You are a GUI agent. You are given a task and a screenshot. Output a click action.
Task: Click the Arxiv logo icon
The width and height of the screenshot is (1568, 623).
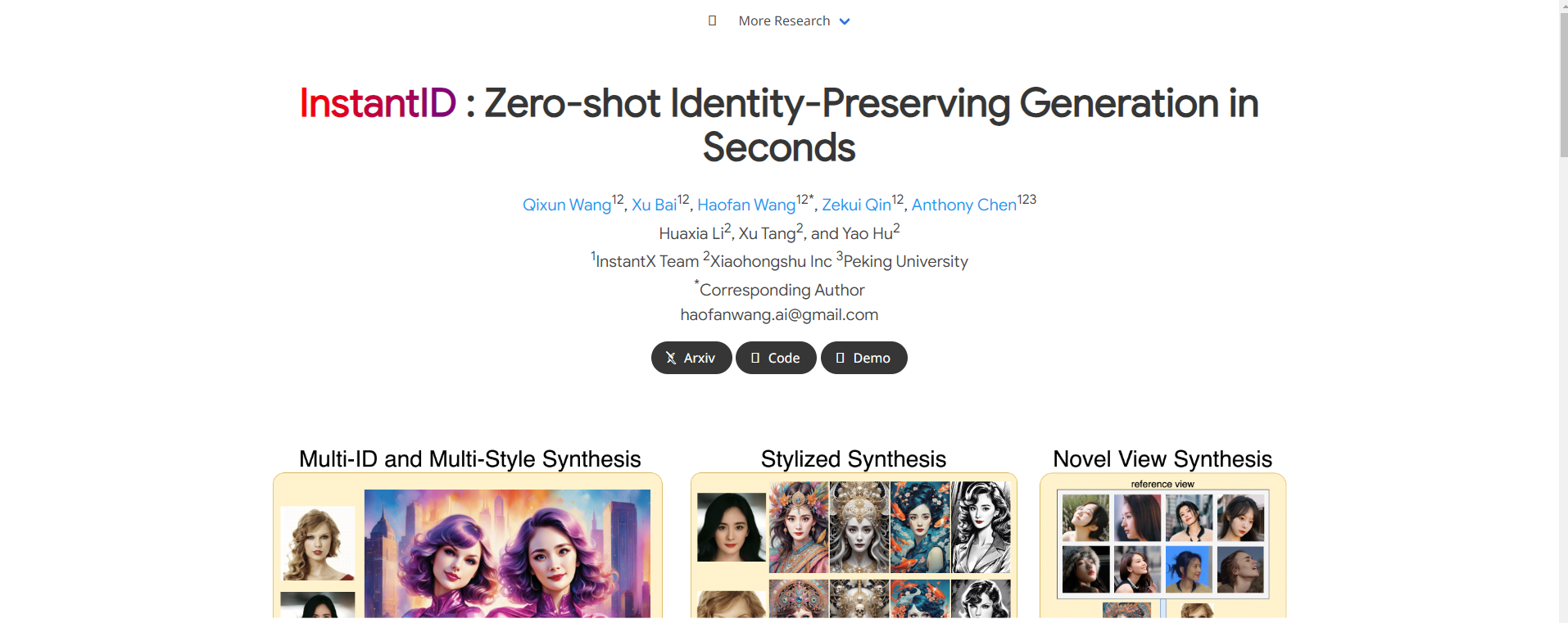671,358
